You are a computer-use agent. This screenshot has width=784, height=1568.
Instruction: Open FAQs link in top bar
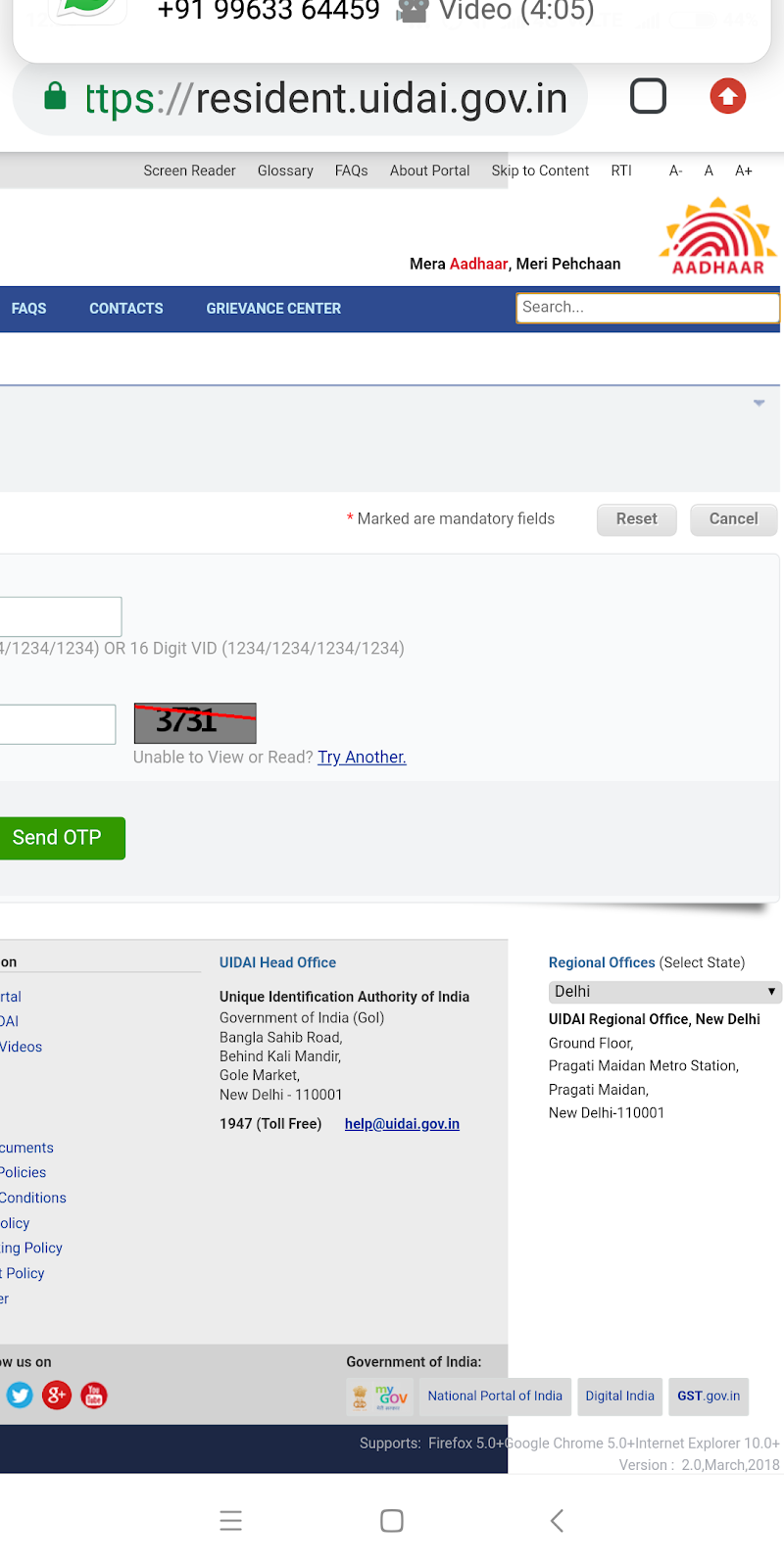351,171
